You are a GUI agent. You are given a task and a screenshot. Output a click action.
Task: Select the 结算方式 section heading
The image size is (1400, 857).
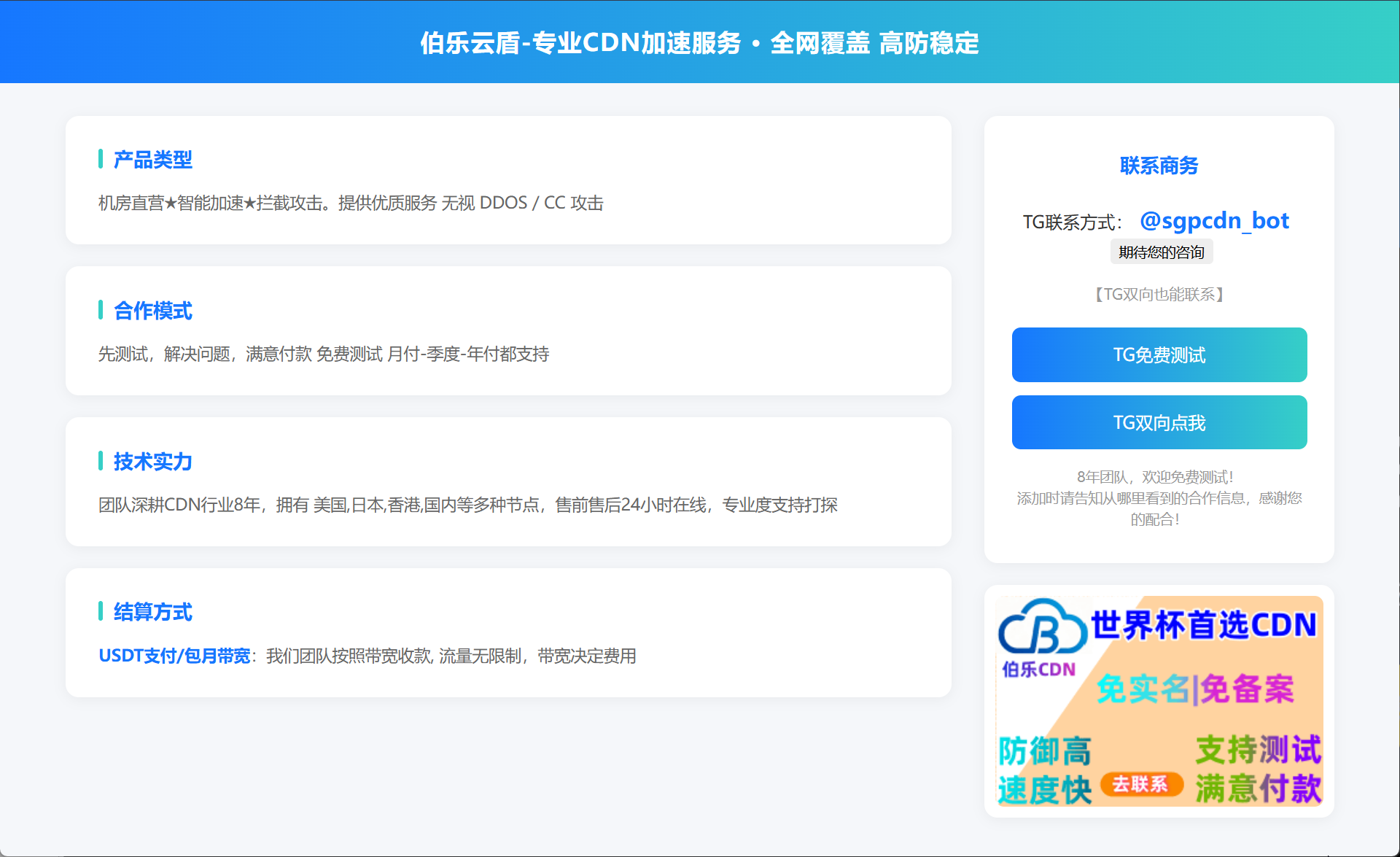coord(153,612)
